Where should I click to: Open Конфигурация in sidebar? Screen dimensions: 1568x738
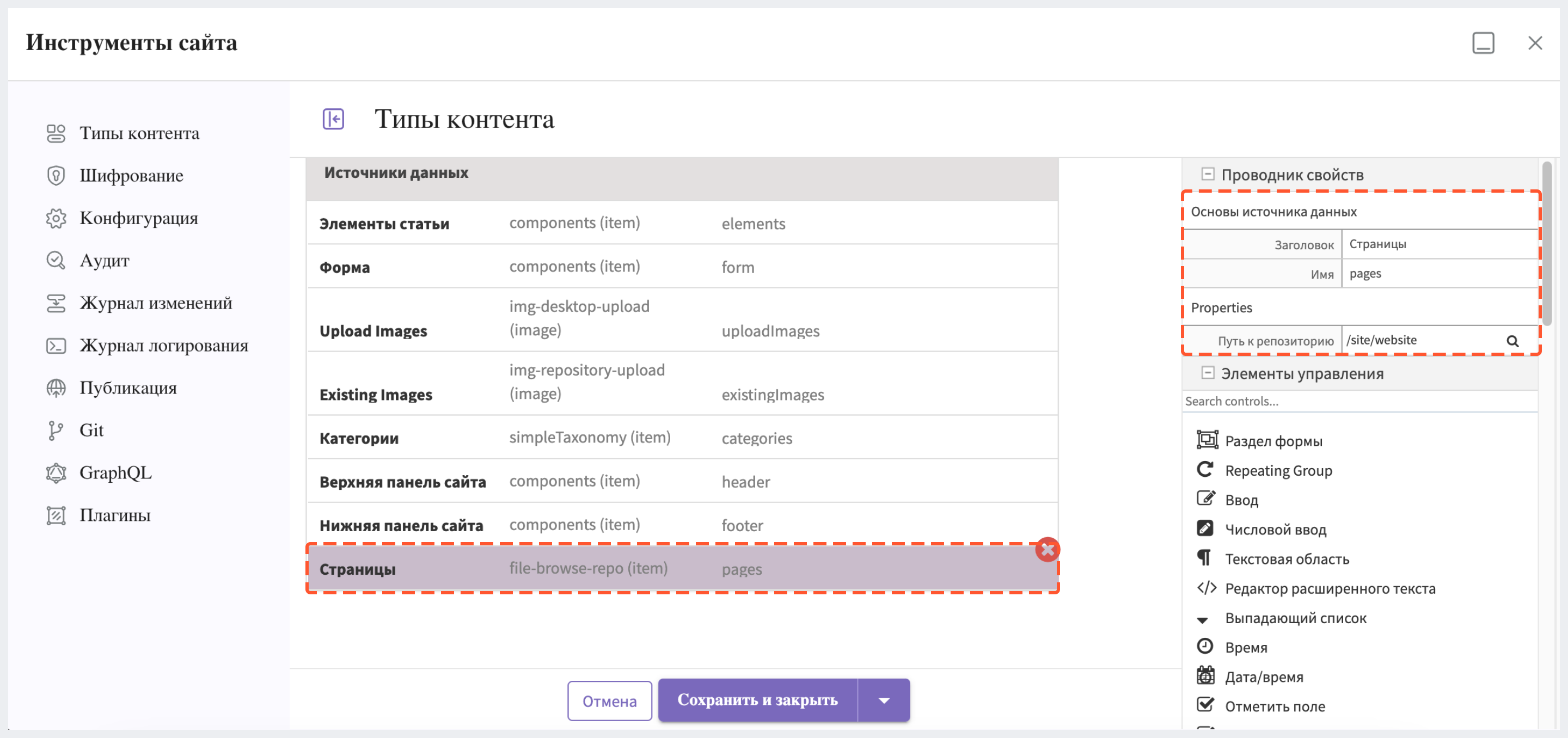[139, 218]
